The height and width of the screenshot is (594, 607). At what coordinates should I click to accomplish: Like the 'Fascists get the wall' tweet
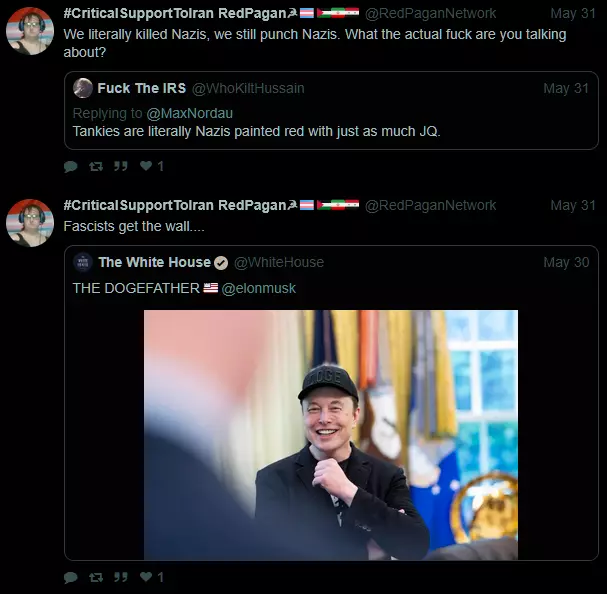tap(146, 577)
